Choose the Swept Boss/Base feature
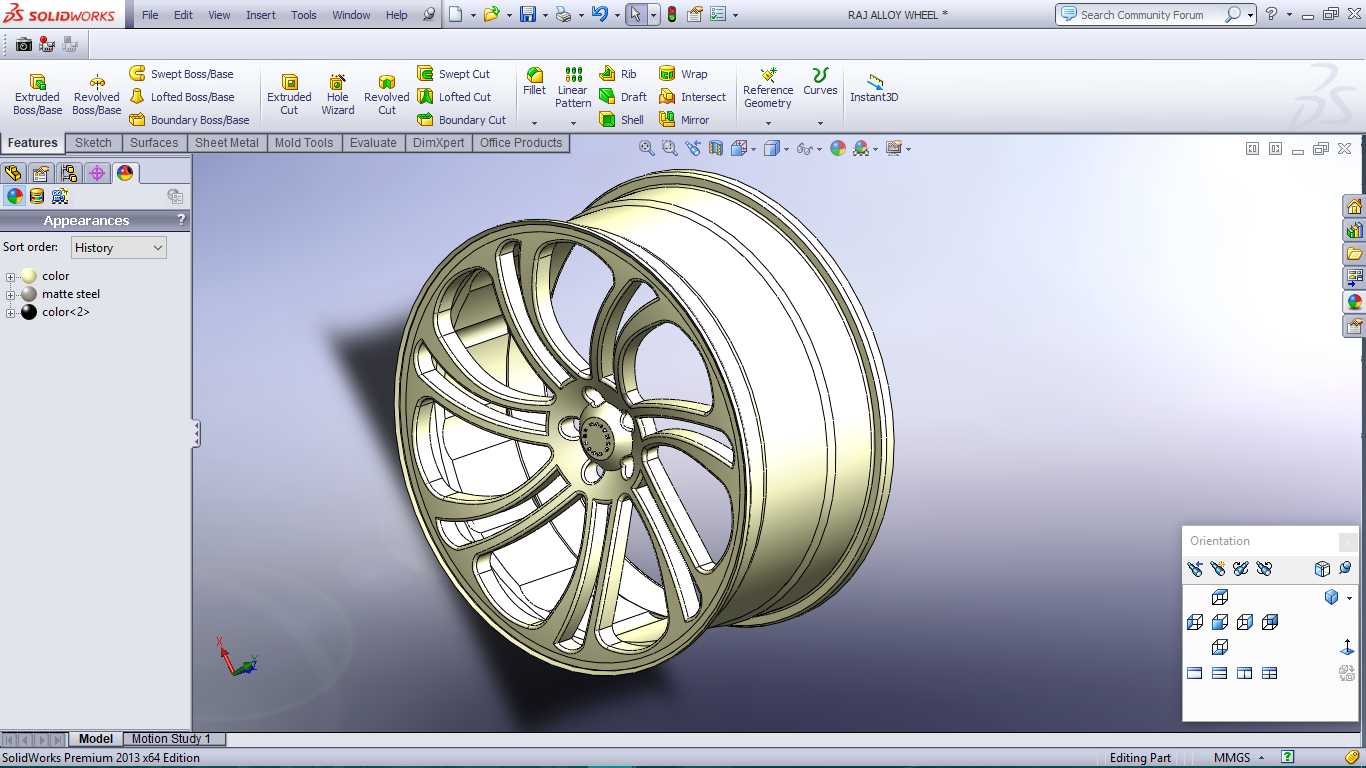This screenshot has width=1366, height=768. [x=181, y=74]
